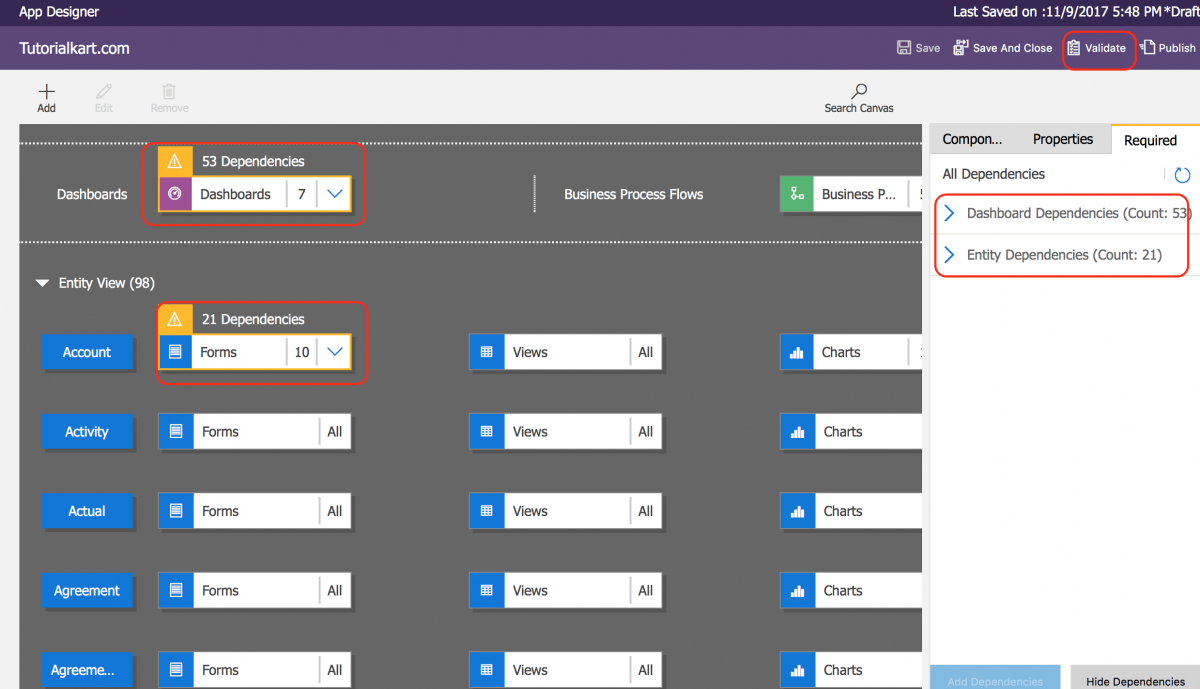
Task: Collapse the Entity View section
Action: (42, 283)
